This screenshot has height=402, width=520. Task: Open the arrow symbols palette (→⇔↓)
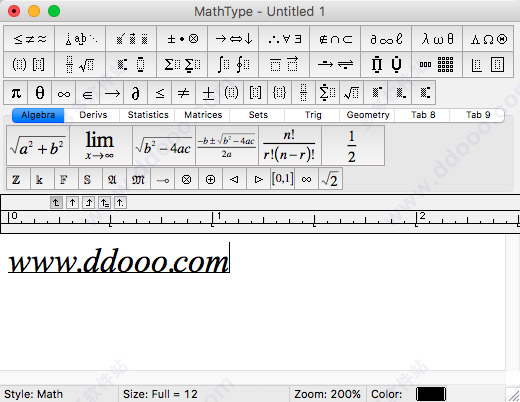[233, 39]
